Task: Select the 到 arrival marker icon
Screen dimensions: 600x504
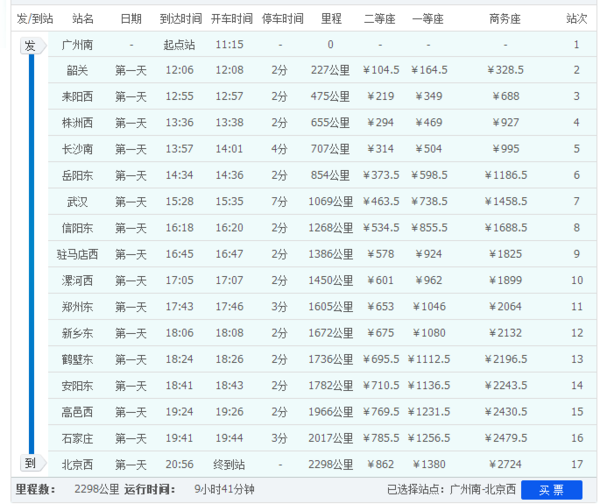Action: coord(33,463)
